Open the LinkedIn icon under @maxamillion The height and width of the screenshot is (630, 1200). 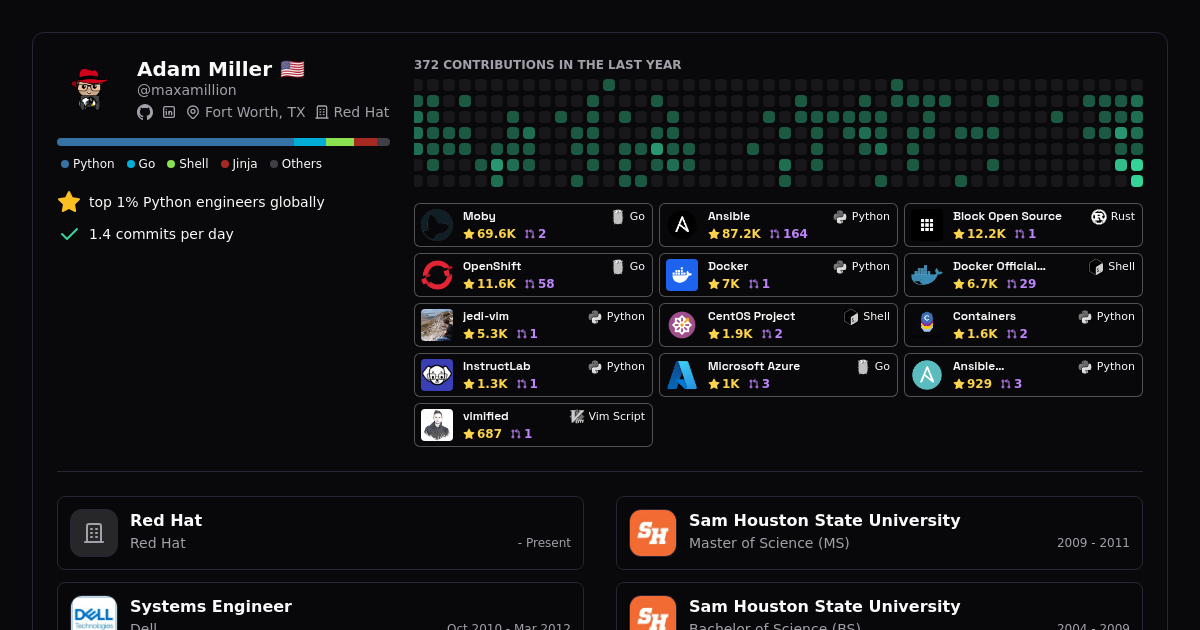pos(169,112)
